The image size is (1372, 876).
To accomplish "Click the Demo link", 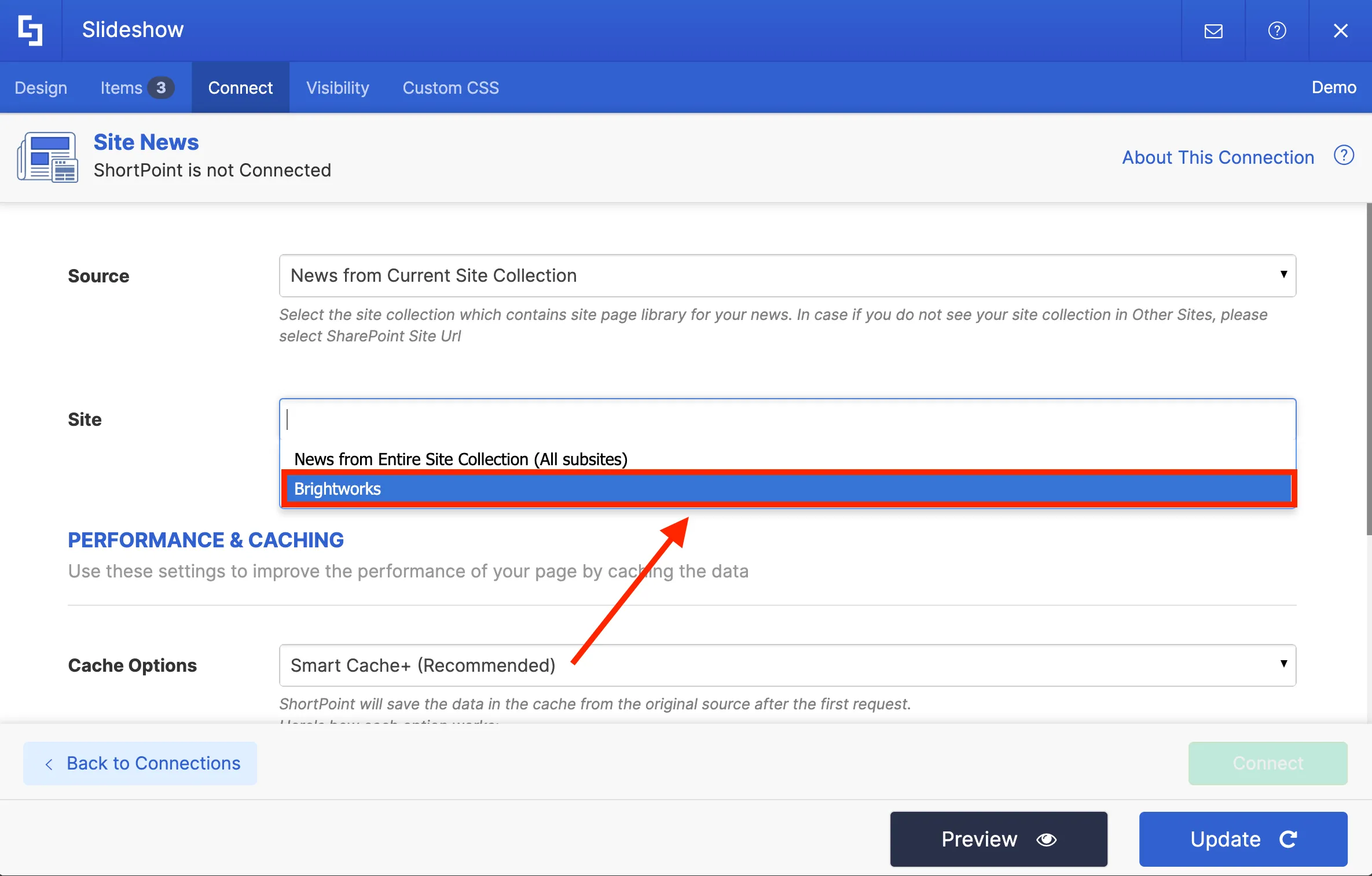I will click(x=1334, y=87).
